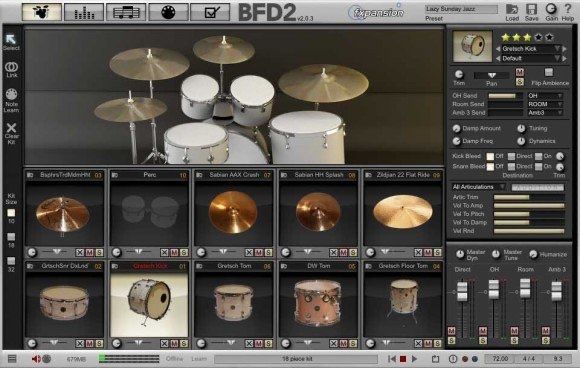Image resolution: width=580 pixels, height=368 pixels.
Task: Click the inspector Pan slider
Action: tap(492, 75)
